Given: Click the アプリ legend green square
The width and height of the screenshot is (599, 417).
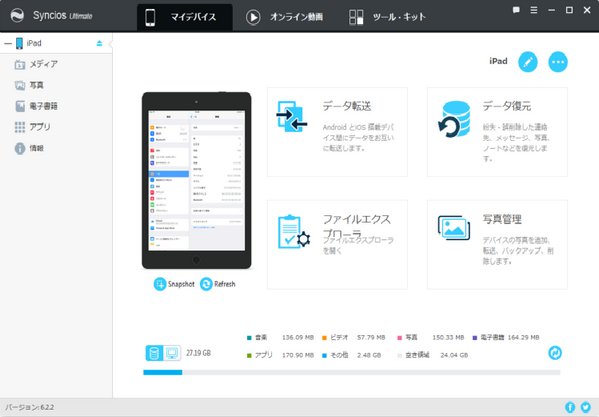Looking at the screenshot, I should (249, 356).
